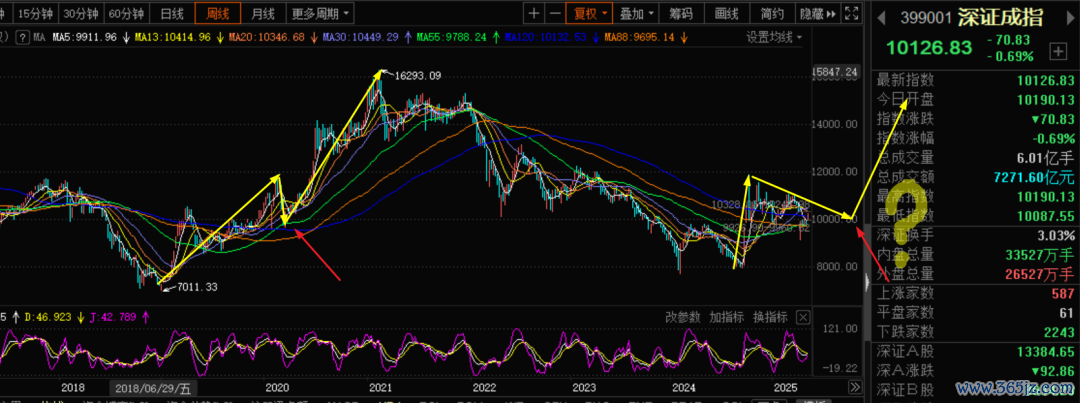
Task: Expand the 复权 adjustment dropdown
Action: 586,14
